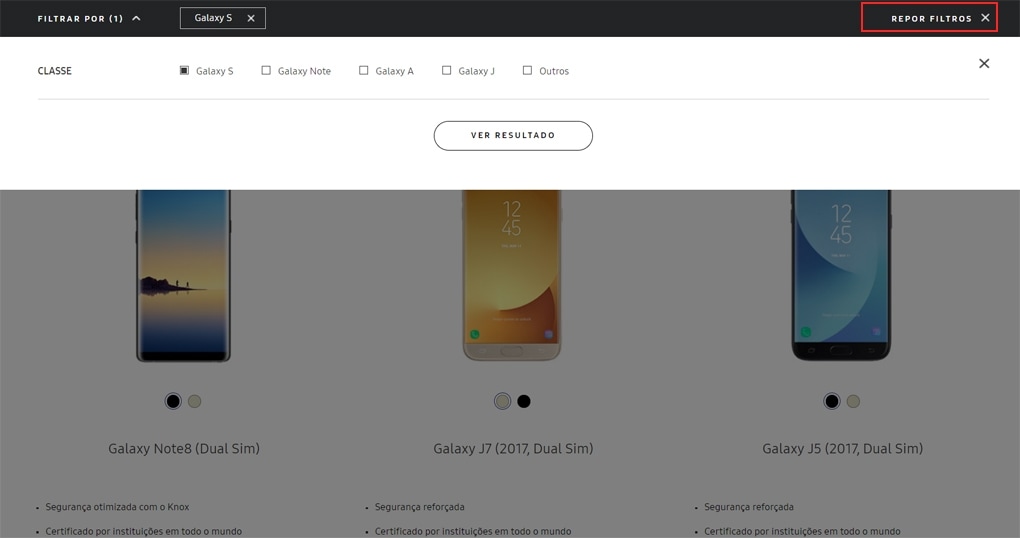Click 'Segurança otimizada com o Knox' text
This screenshot has height=538, width=1020.
[x=117, y=507]
